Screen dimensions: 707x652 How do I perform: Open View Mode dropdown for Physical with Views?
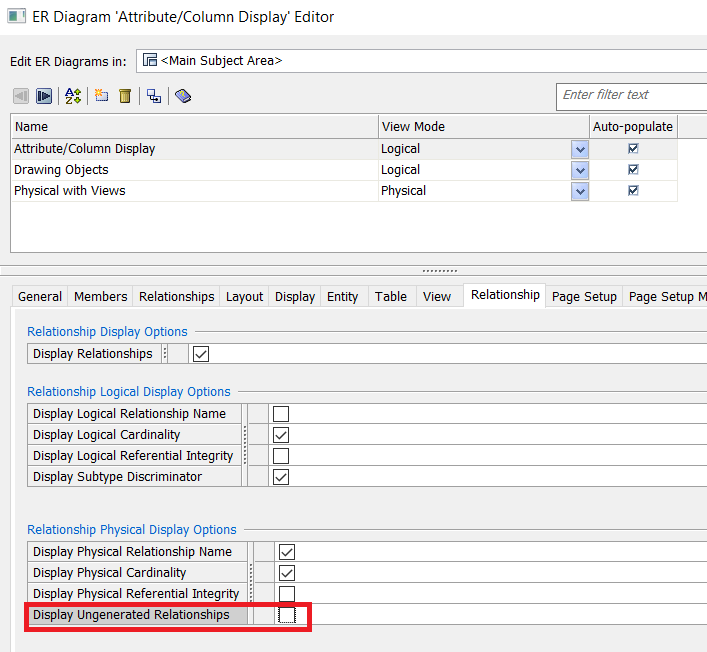579,191
